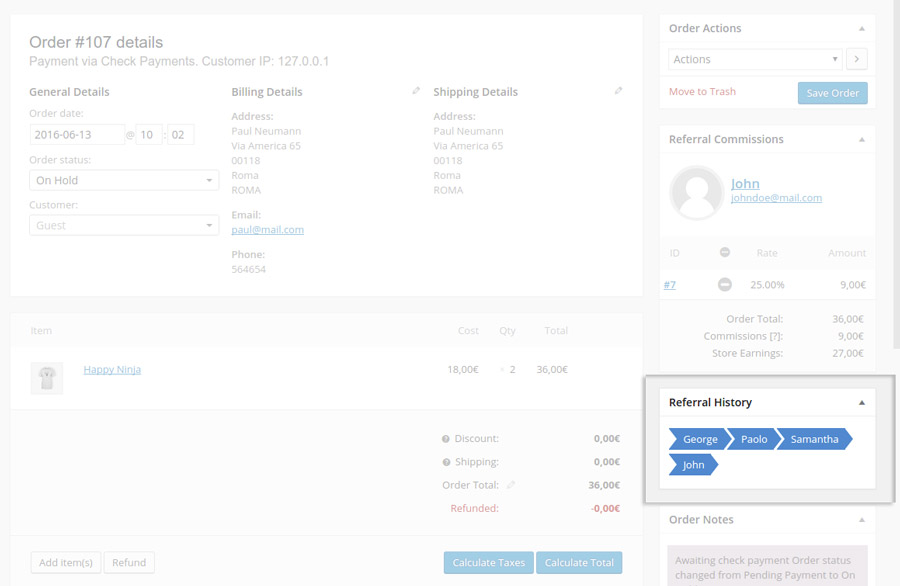Viewport: 900px width, 586px height.
Task: Edit order total pencil icon
Action: click(x=511, y=485)
